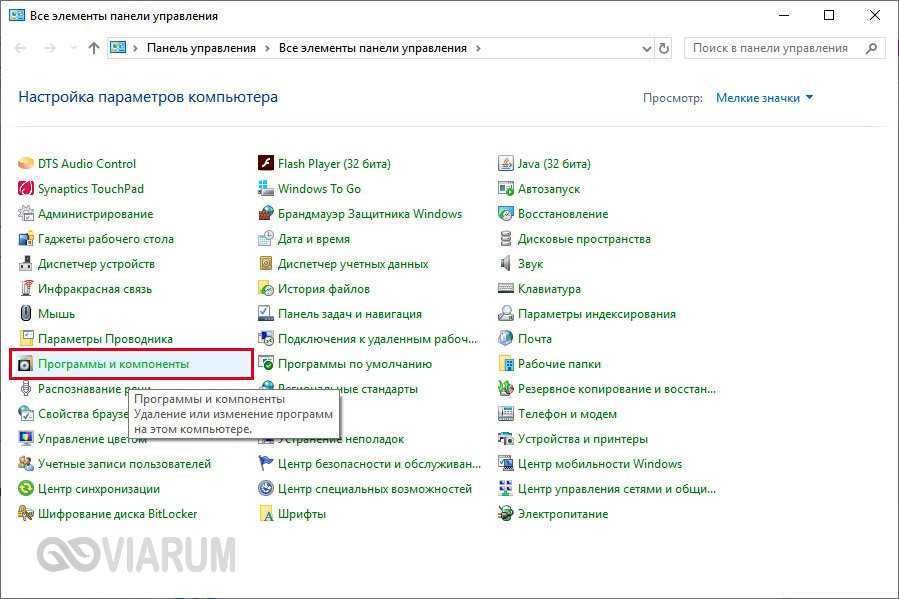This screenshot has height=599, width=899.
Task: Open Подключения к удаленным рабочим столам
Action: (x=377, y=339)
